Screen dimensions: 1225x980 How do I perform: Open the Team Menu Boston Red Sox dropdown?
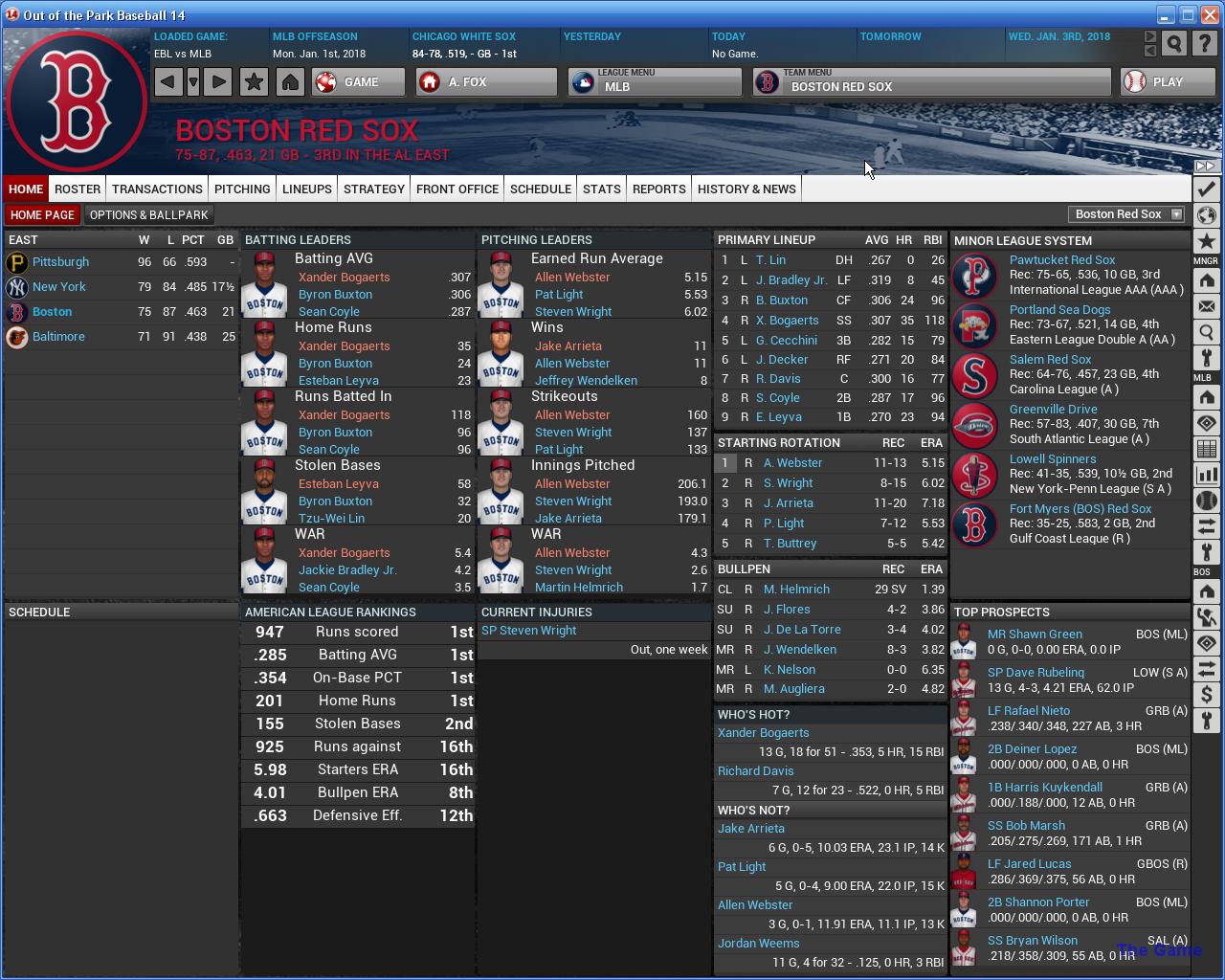point(931,82)
